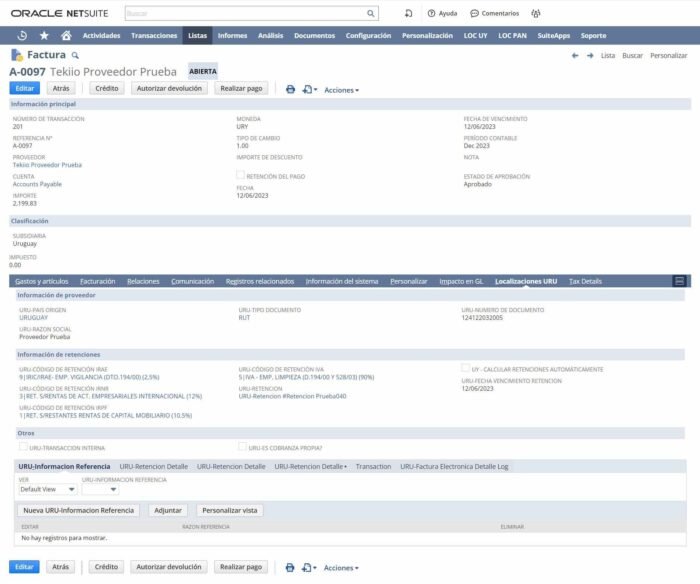
Task: Open shortcuts star icon
Action: point(44,35)
